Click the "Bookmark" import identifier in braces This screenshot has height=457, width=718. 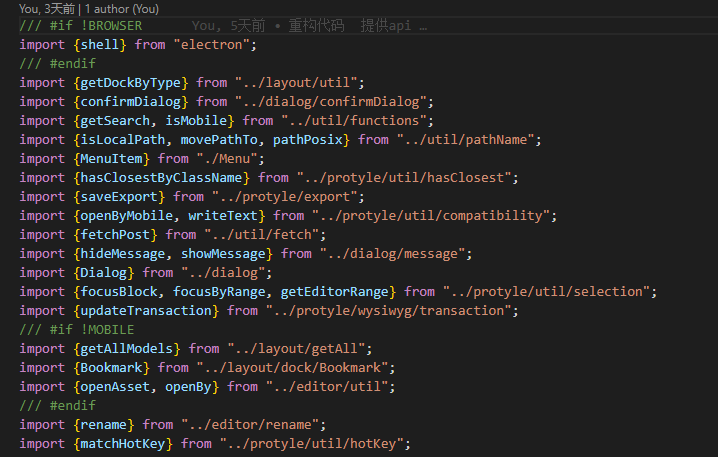click(111, 368)
